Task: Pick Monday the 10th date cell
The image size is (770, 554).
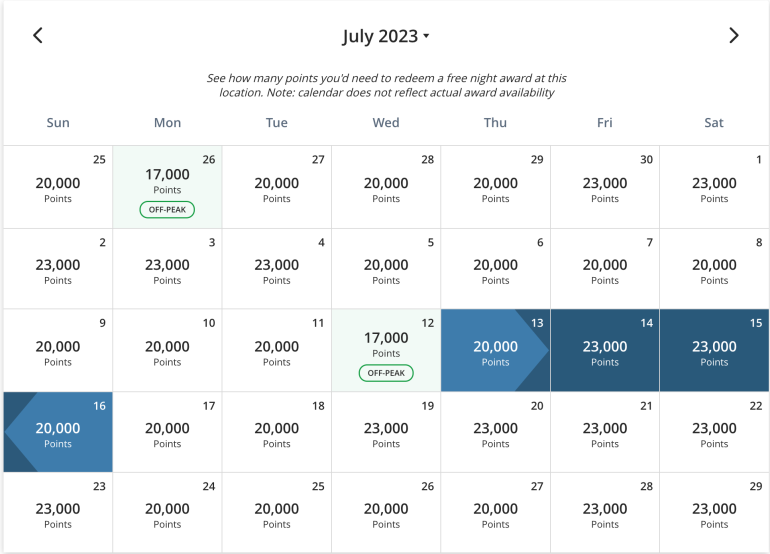Action: point(167,350)
